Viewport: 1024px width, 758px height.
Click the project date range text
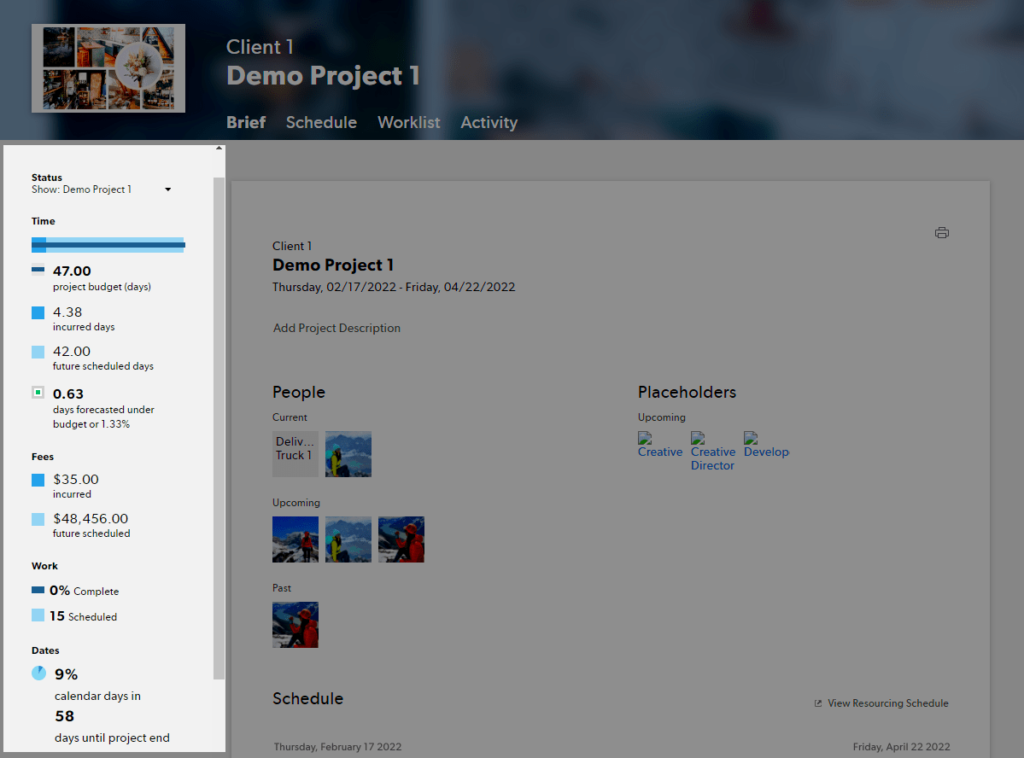coord(394,287)
